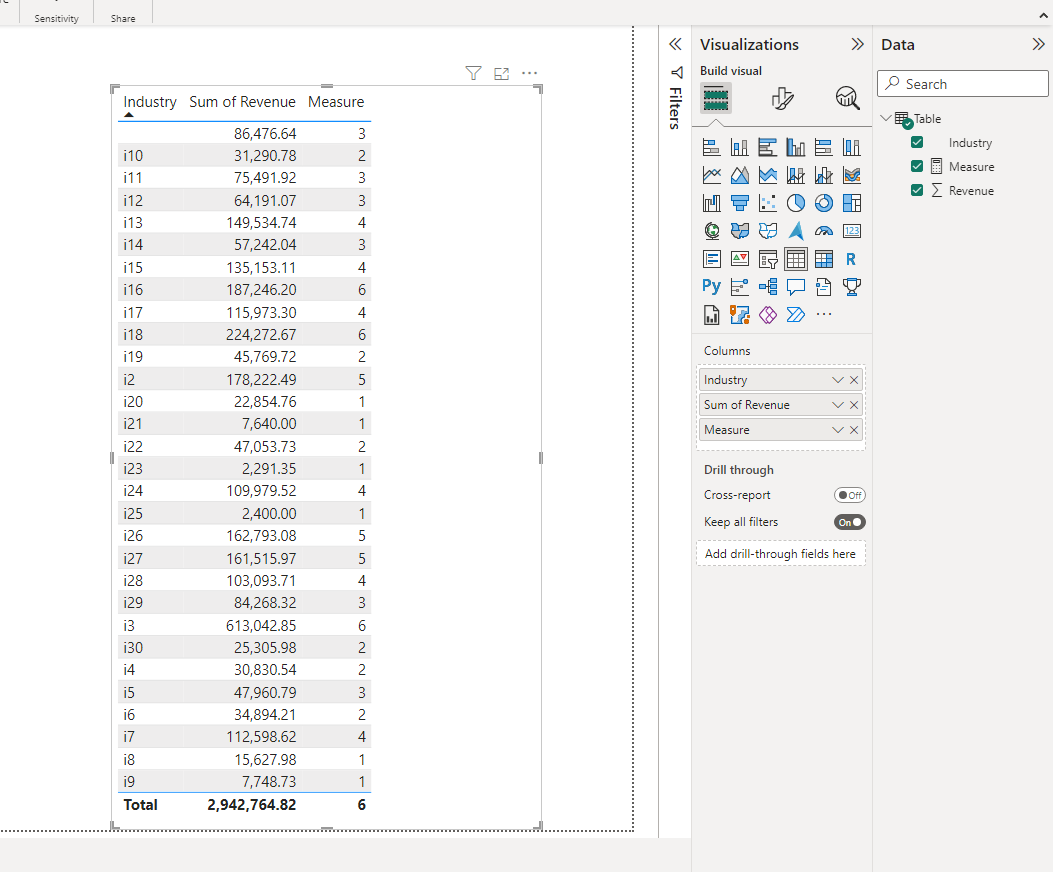
Task: Select the Python visual
Action: (711, 287)
